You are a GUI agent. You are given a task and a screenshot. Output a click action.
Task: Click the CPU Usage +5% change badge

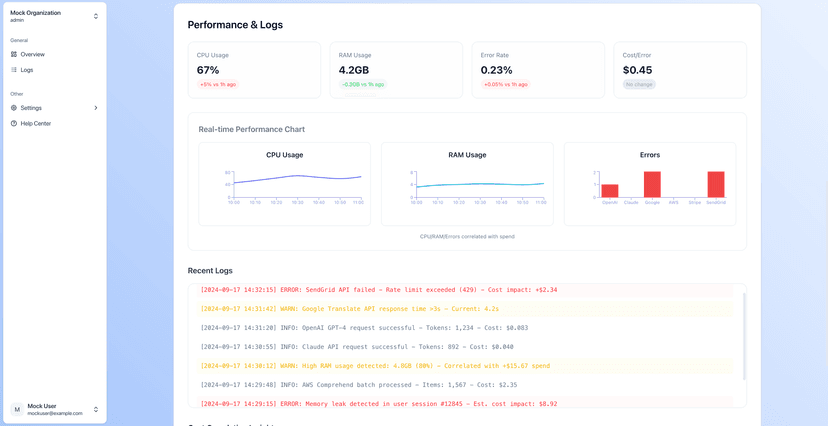pyautogui.click(x=218, y=85)
